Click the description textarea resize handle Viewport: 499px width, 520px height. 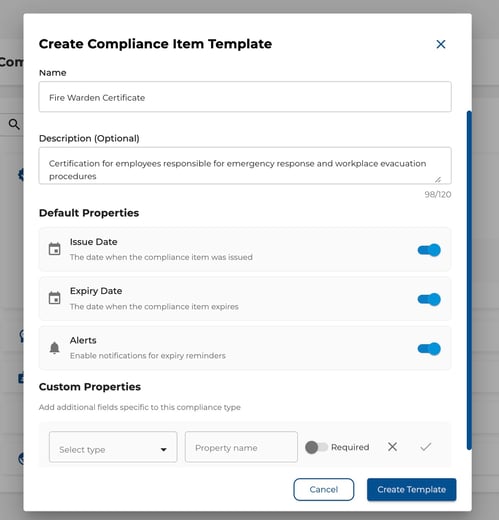coord(438,180)
